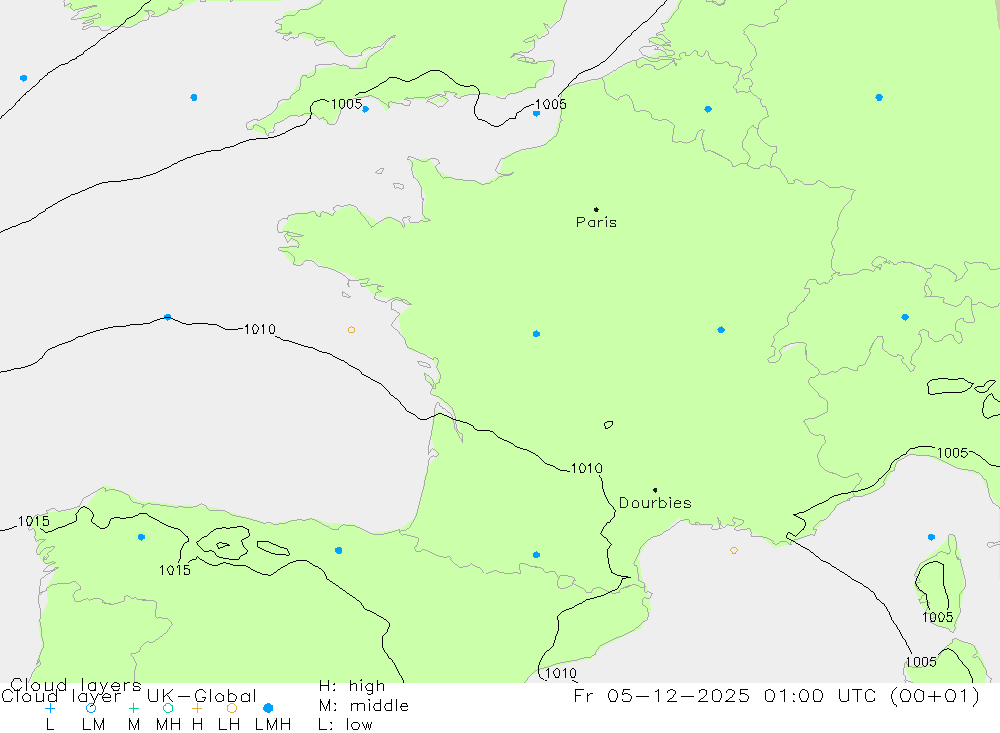
Task: Click the blue marker beside the Channel 1005 label
Action: pos(536,114)
